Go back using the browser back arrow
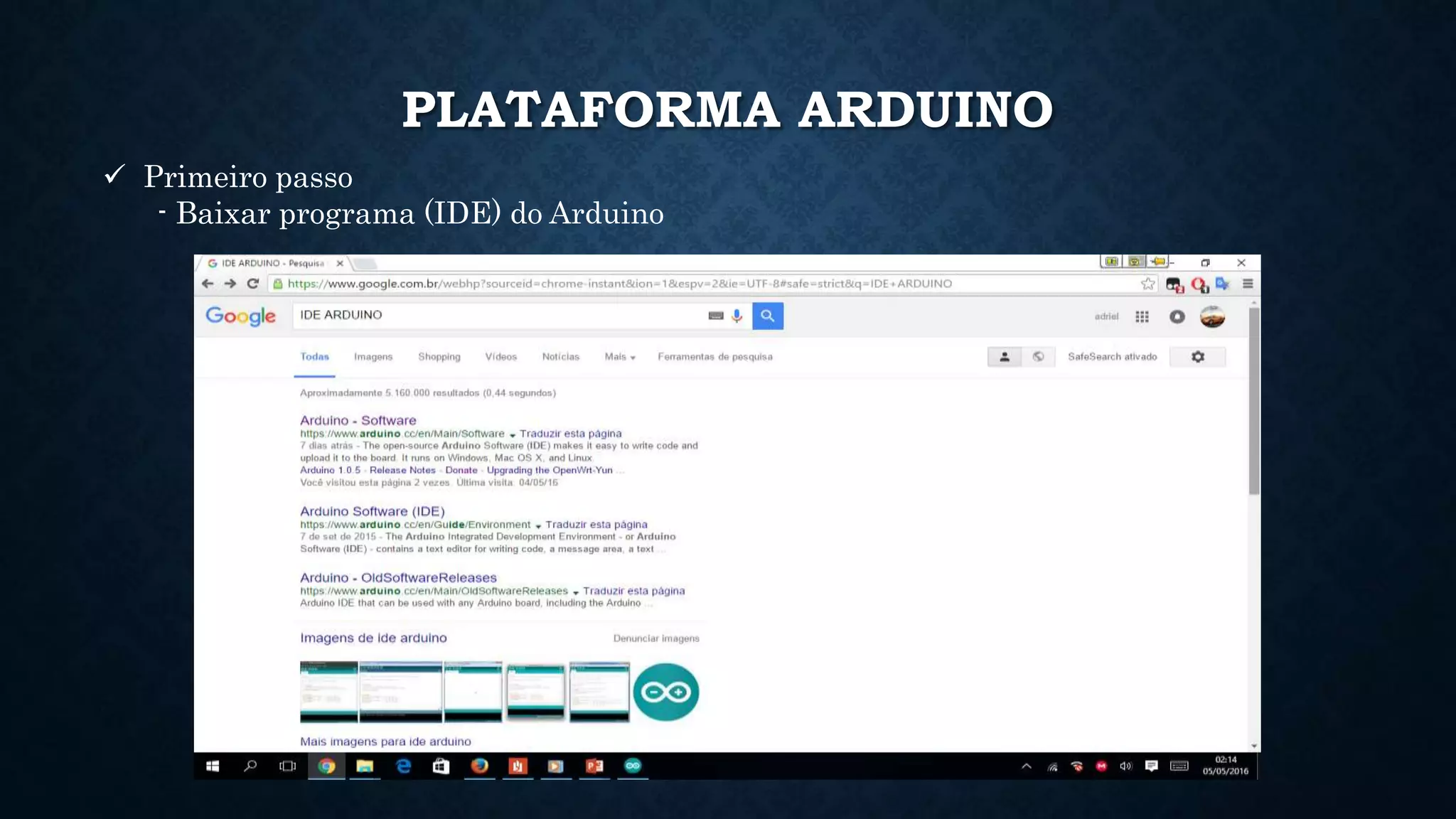This screenshot has height=819, width=1456. pyautogui.click(x=208, y=284)
